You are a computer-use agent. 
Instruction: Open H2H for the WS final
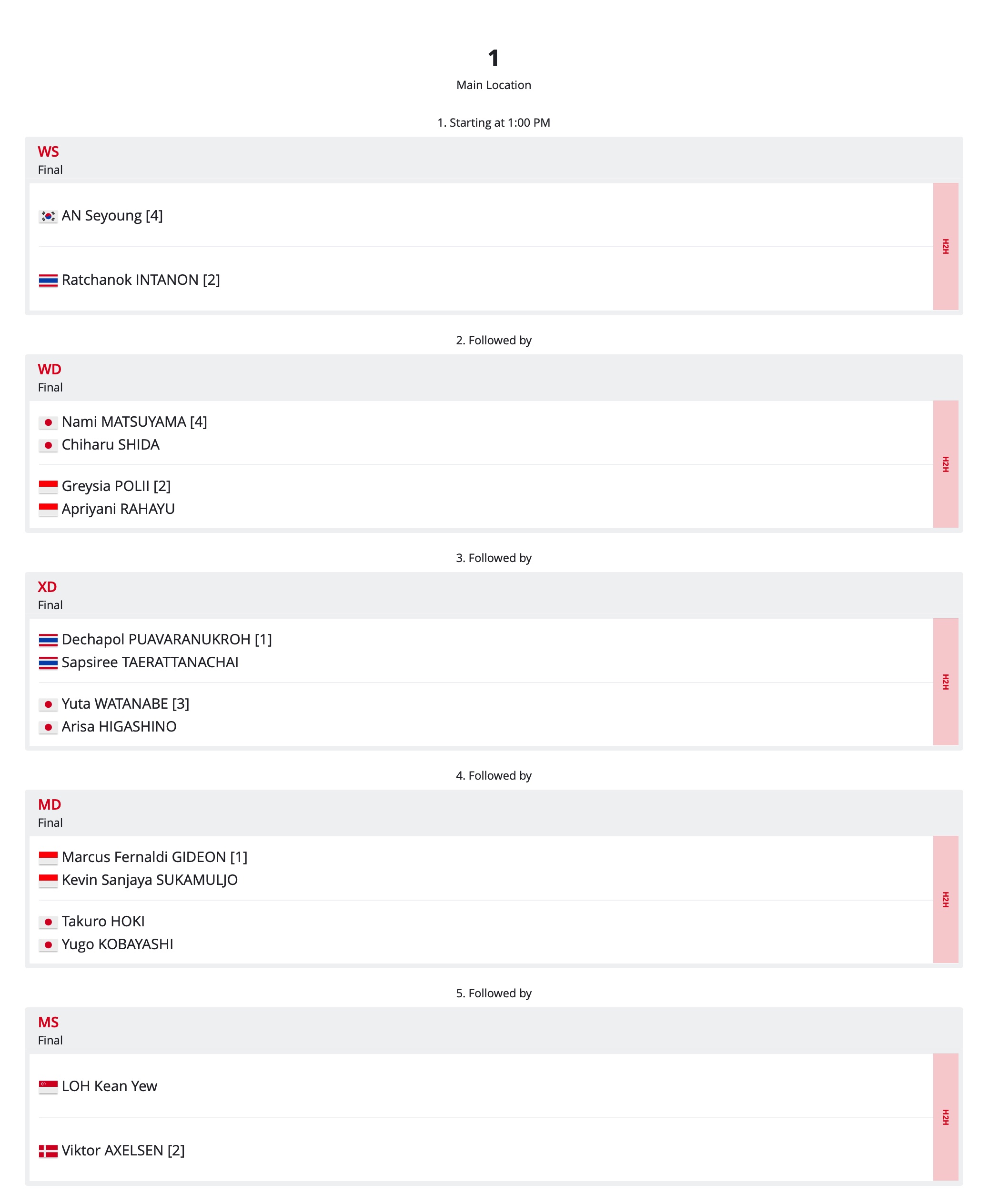[945, 246]
